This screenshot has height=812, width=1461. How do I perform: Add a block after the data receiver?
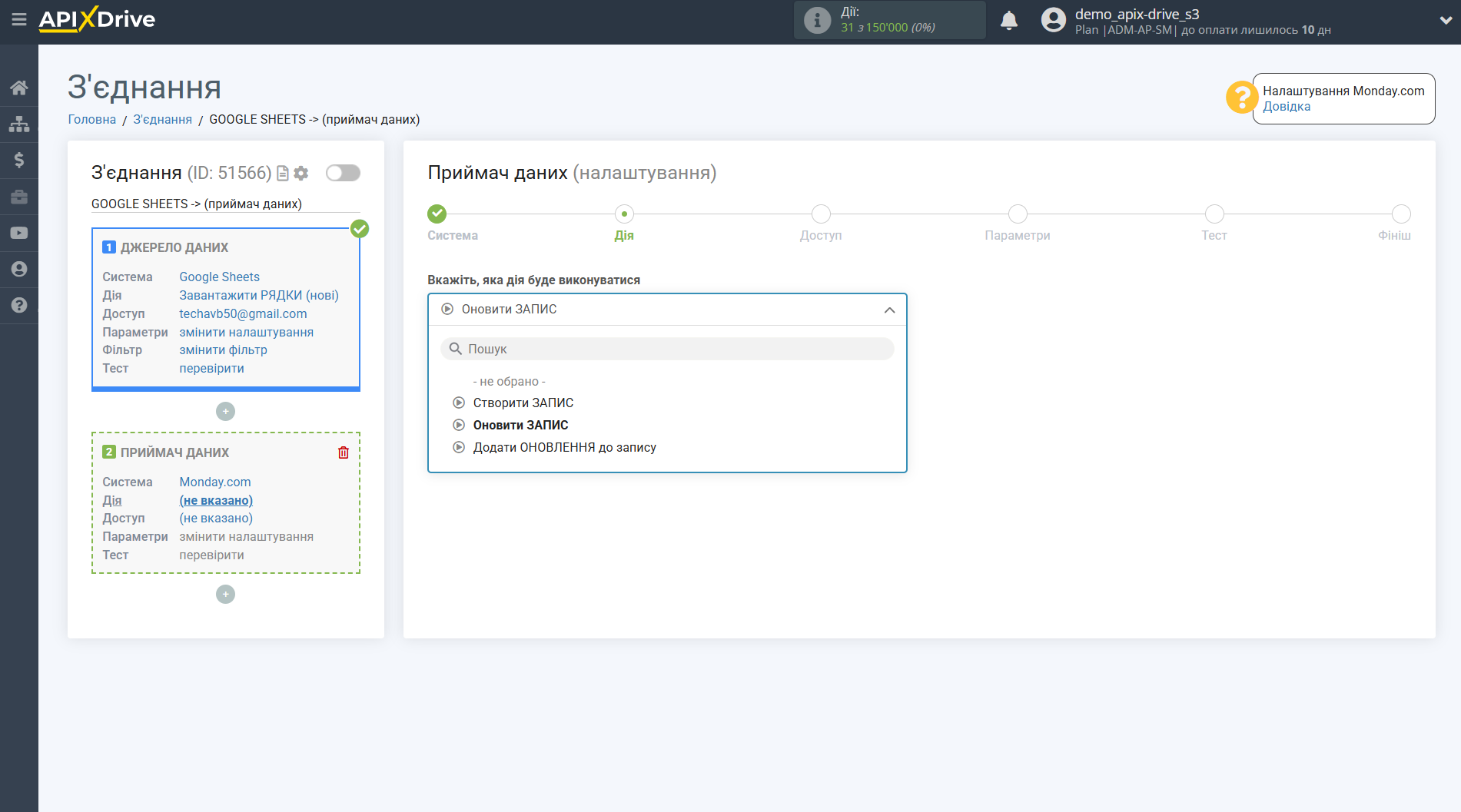(x=225, y=595)
